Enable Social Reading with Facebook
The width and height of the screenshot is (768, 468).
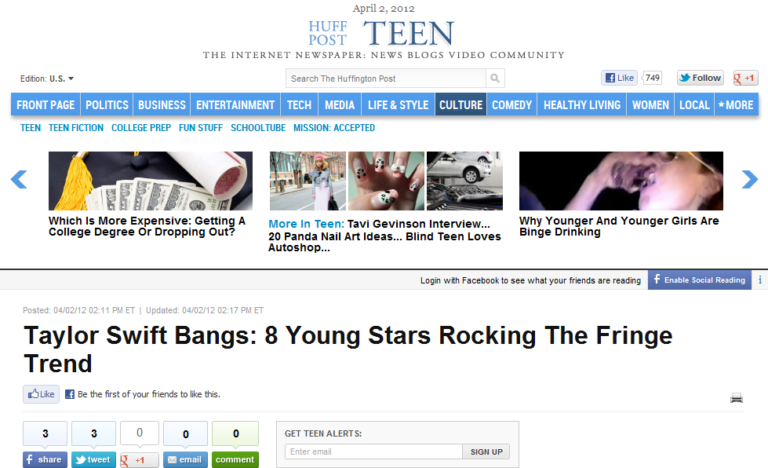699,280
